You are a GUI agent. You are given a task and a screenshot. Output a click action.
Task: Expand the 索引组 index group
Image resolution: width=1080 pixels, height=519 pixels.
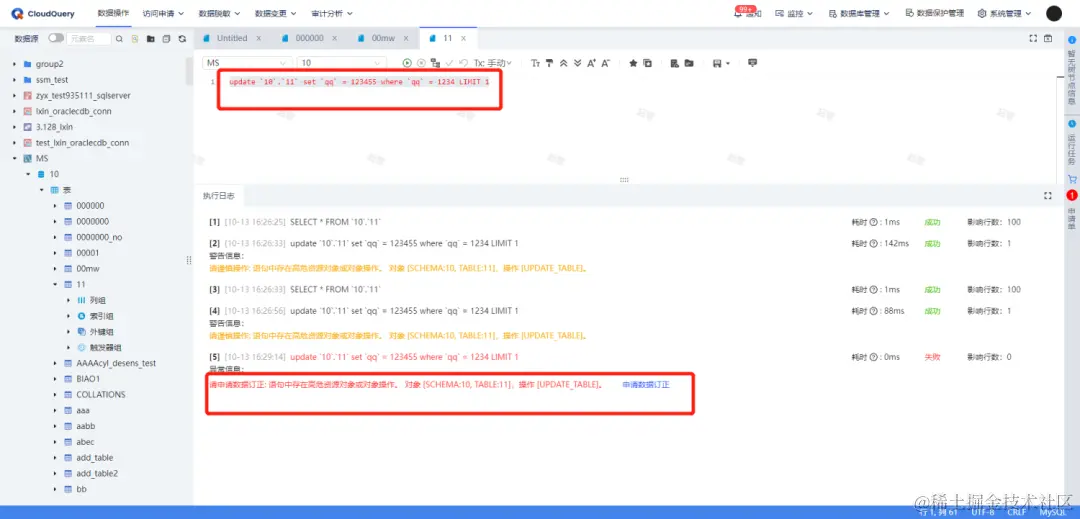pos(68,316)
